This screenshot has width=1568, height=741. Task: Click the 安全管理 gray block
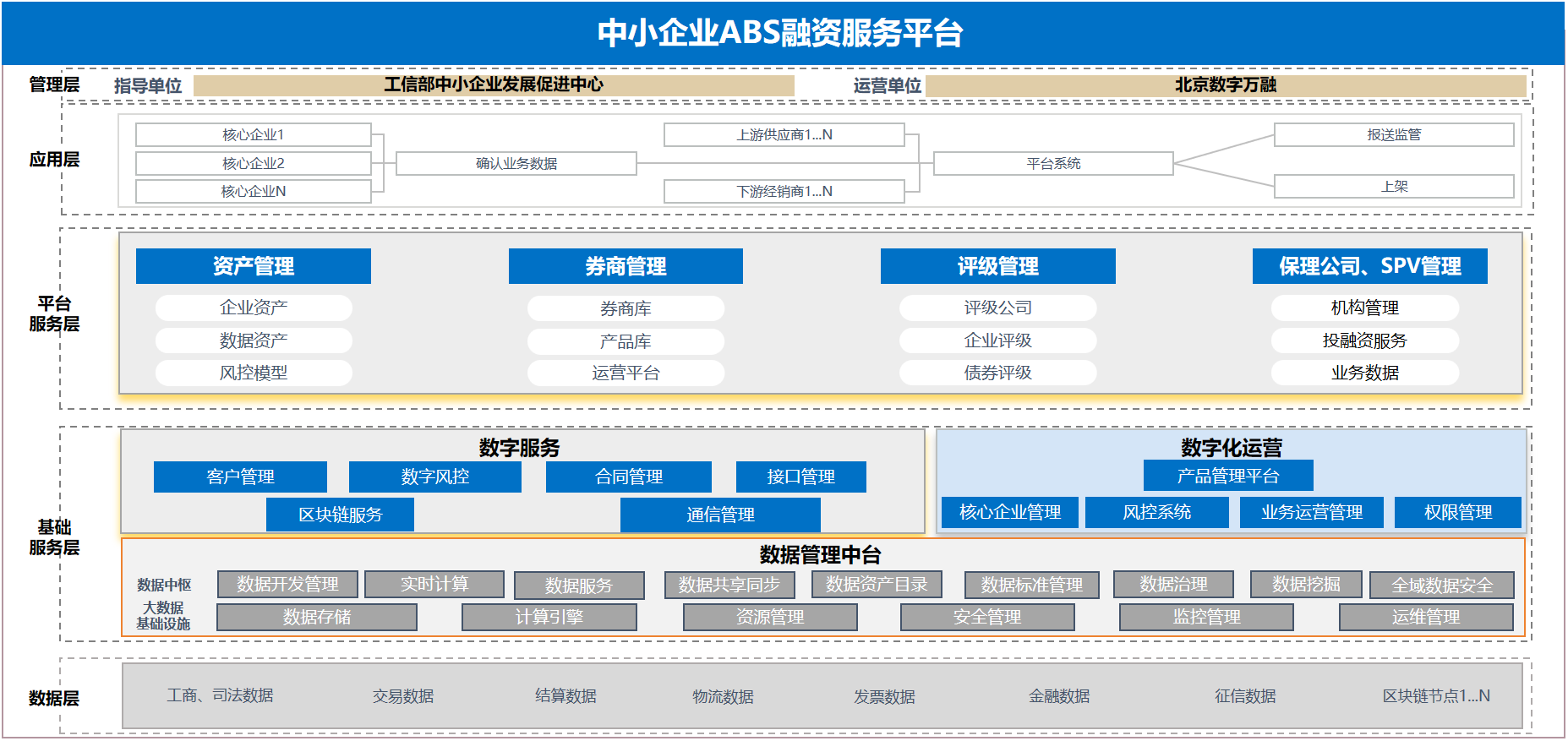[987, 617]
